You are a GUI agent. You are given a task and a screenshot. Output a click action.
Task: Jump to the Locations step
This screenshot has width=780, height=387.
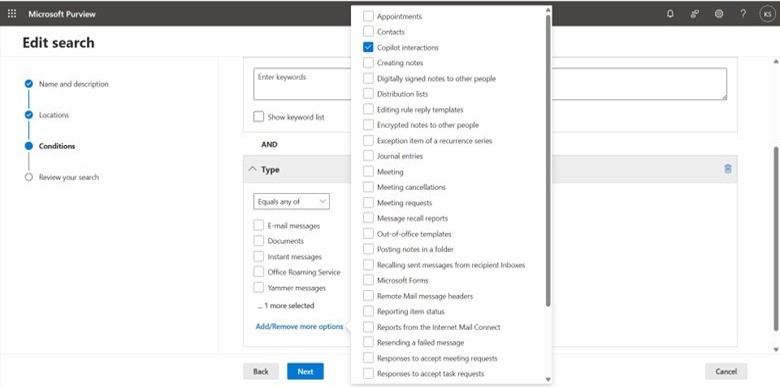coord(54,115)
